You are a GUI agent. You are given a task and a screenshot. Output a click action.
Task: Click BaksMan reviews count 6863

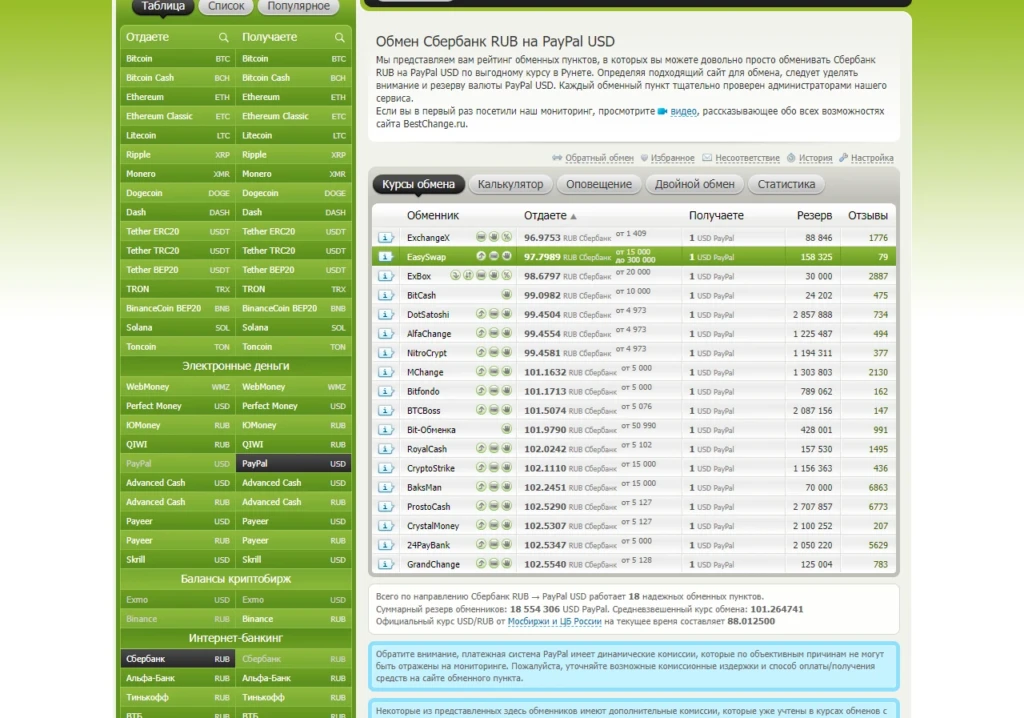[x=878, y=487]
